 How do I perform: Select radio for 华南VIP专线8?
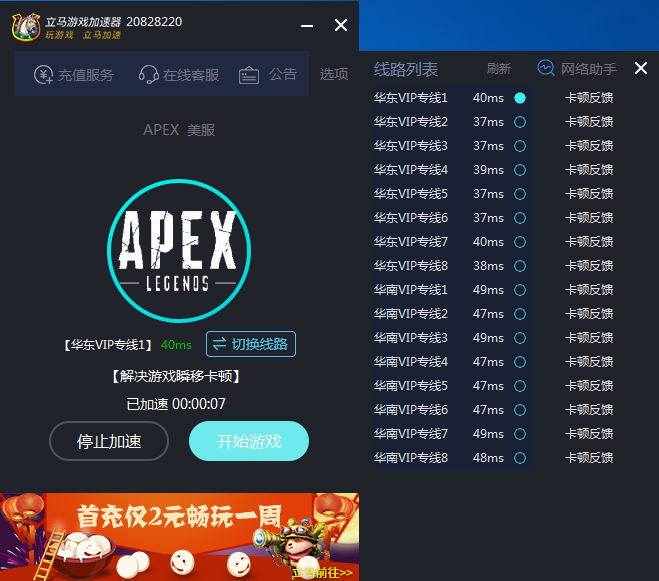pos(520,457)
